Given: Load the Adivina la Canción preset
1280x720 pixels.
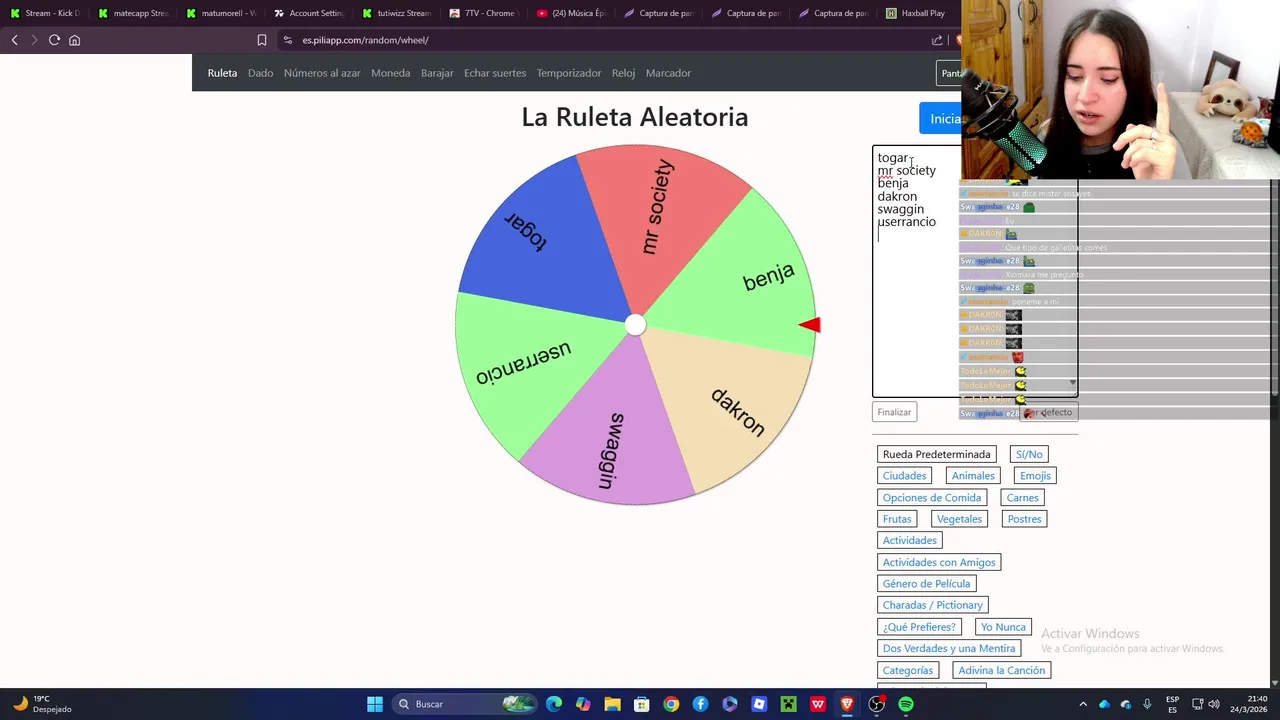Looking at the screenshot, I should point(1001,670).
